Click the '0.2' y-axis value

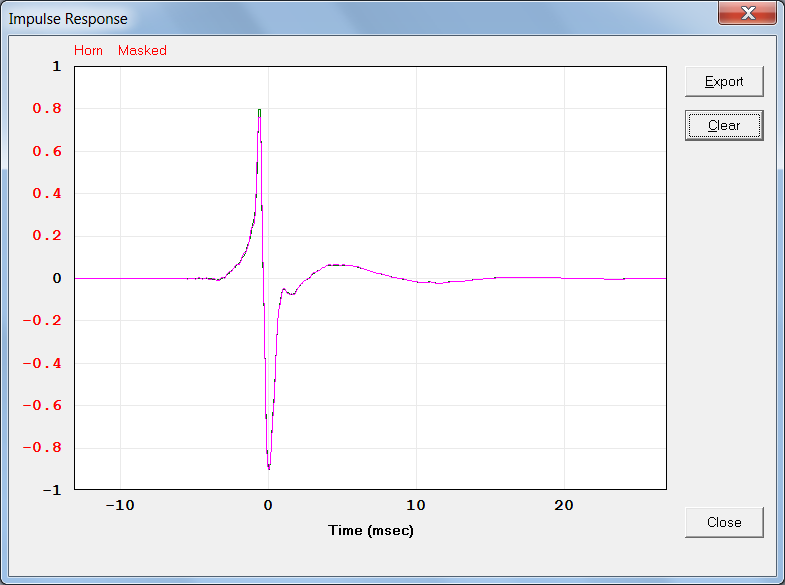pyautogui.click(x=47, y=235)
